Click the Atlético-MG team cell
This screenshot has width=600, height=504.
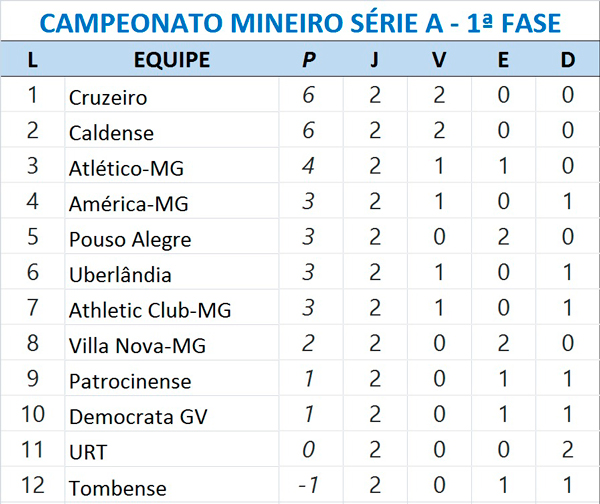pyautogui.click(x=126, y=168)
